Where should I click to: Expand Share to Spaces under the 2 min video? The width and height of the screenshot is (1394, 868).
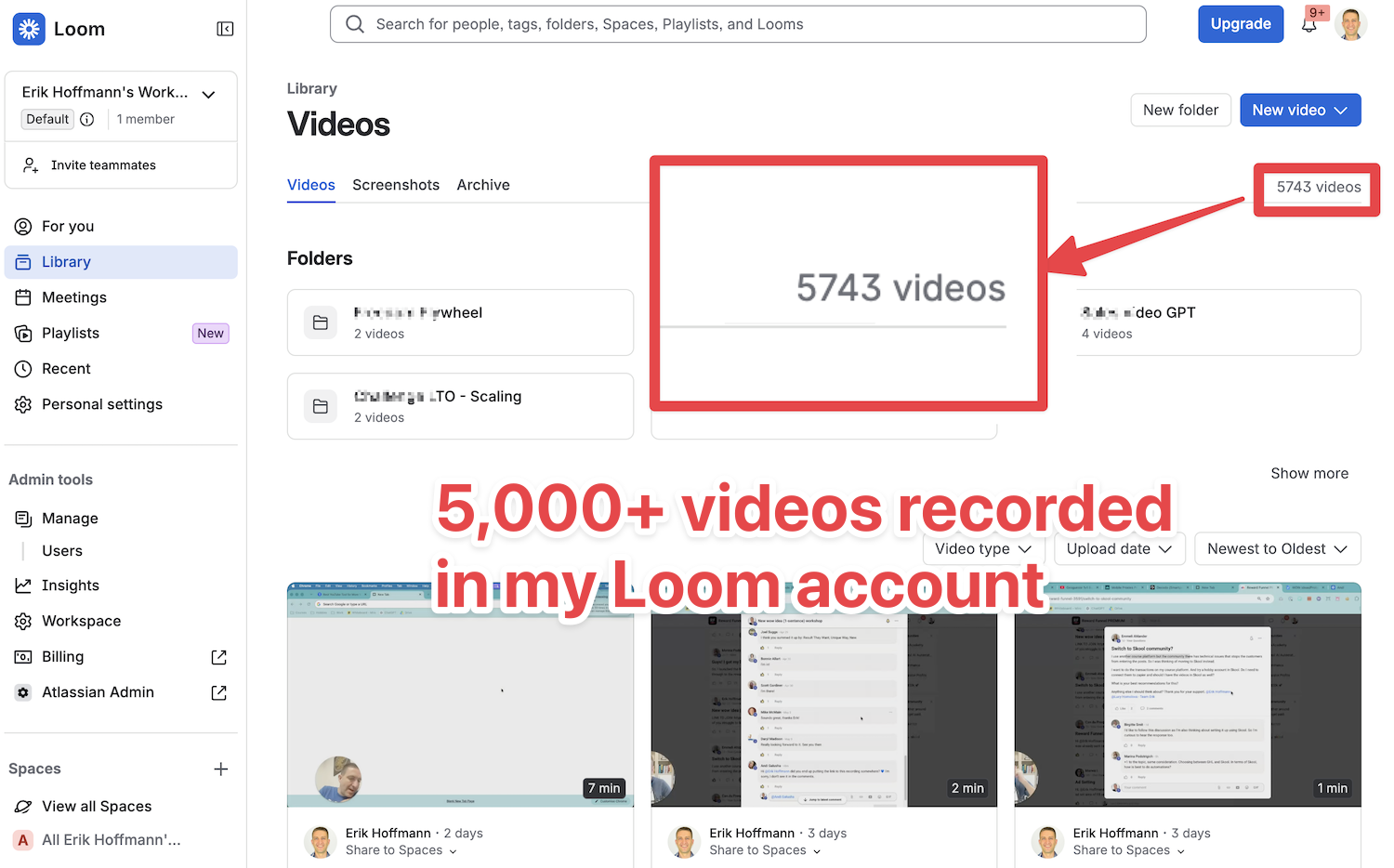pos(765,850)
